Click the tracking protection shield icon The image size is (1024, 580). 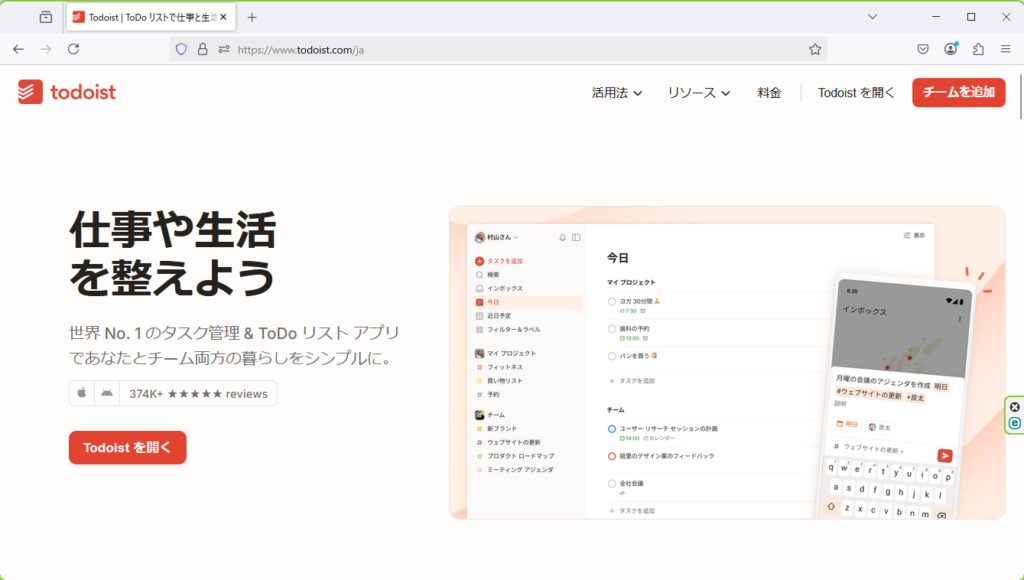(x=181, y=49)
